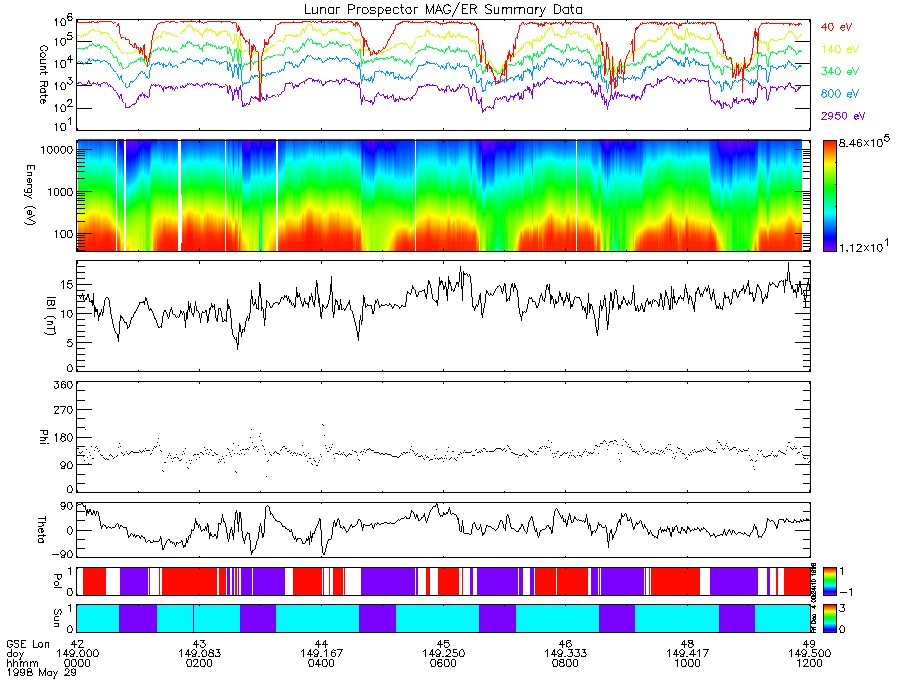Click day-of-year tick "149.000"
Image resolution: width=900 pixels, height=700 pixels.
(x=77, y=654)
